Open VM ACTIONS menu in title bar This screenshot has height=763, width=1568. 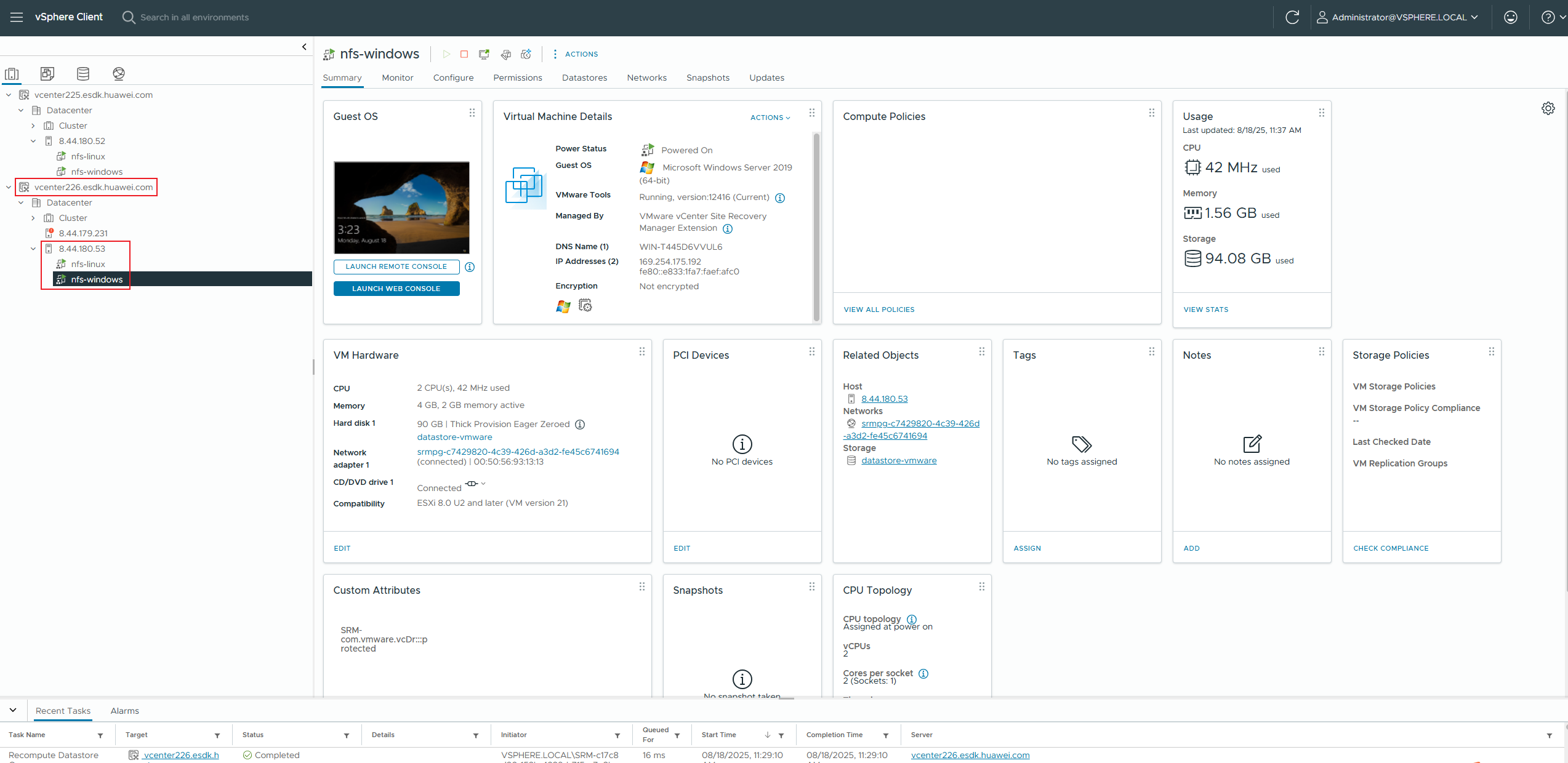tap(576, 54)
